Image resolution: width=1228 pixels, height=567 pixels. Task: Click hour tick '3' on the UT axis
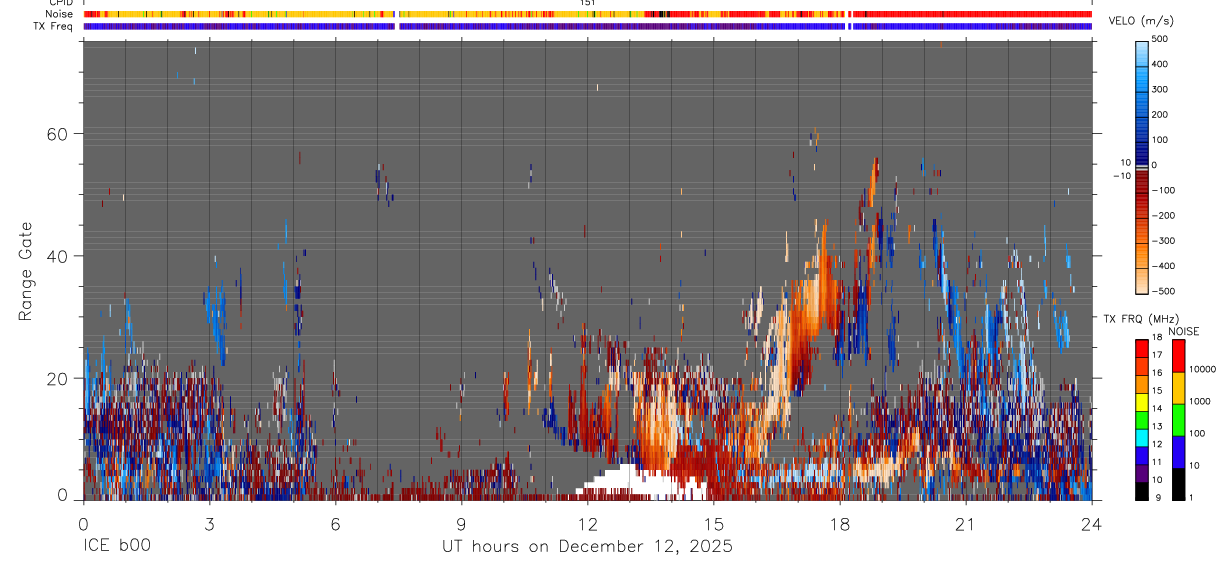point(209,523)
